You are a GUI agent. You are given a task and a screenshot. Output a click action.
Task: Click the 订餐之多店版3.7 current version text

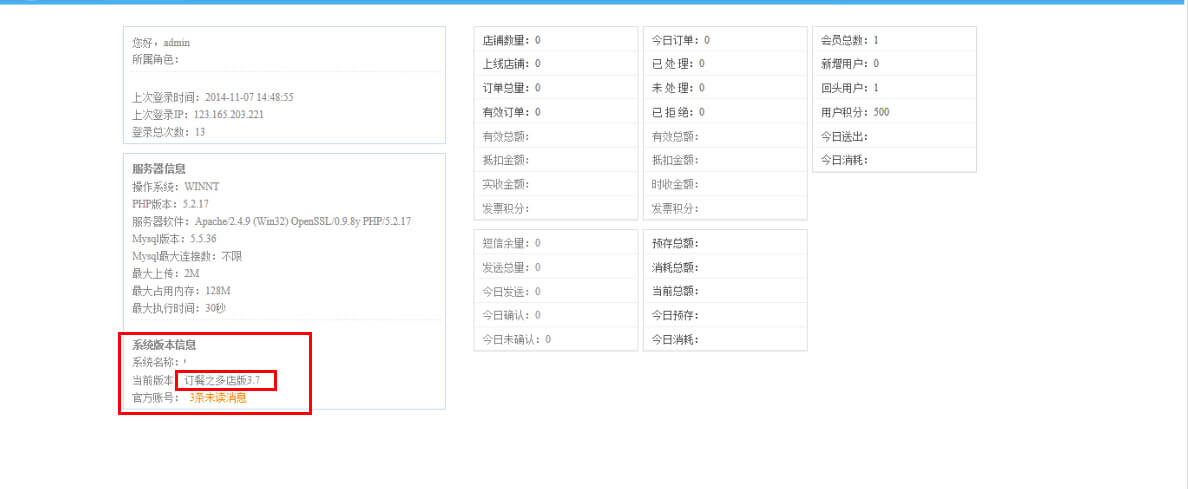(223, 380)
